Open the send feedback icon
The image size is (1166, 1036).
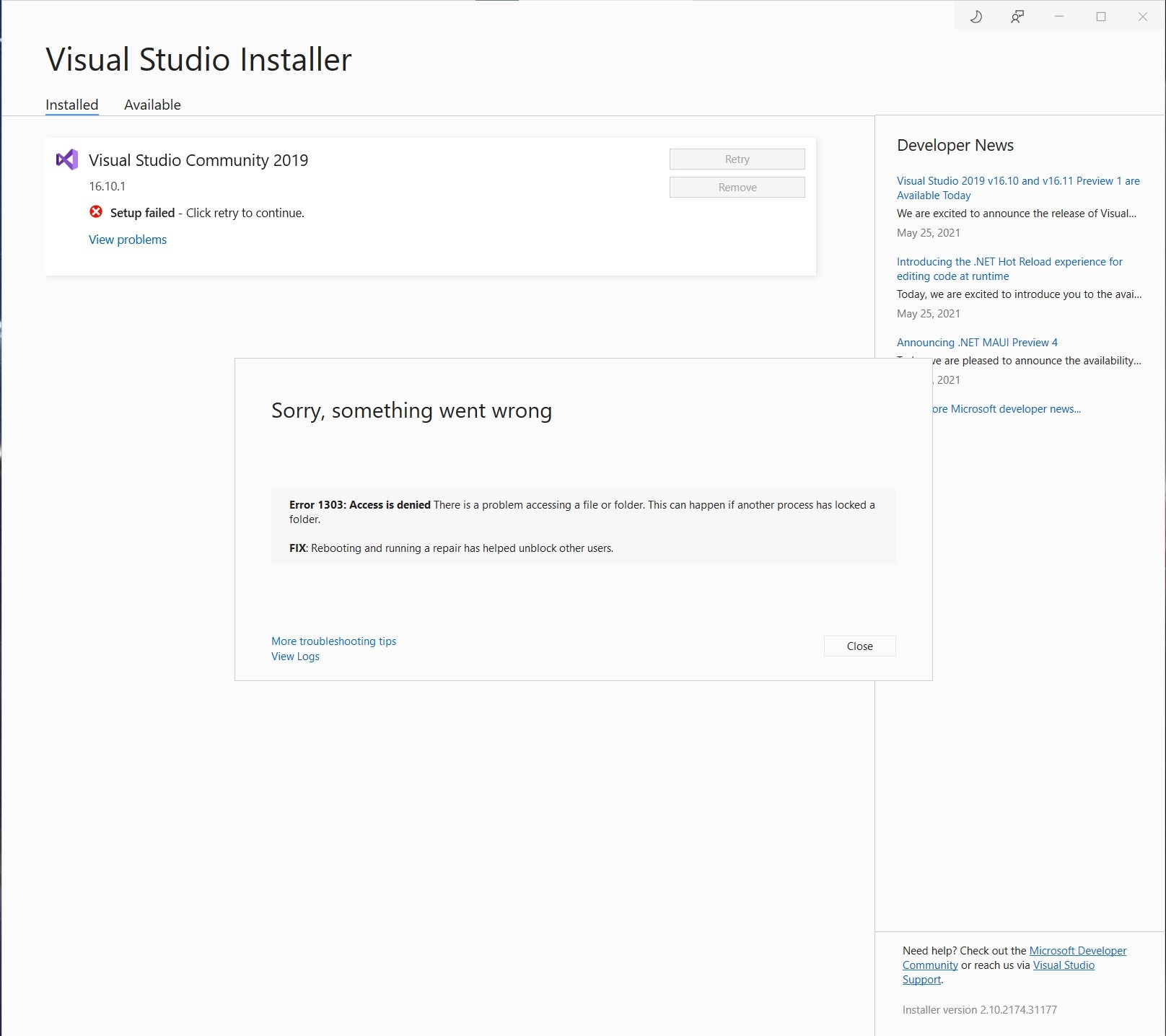coord(1017,17)
